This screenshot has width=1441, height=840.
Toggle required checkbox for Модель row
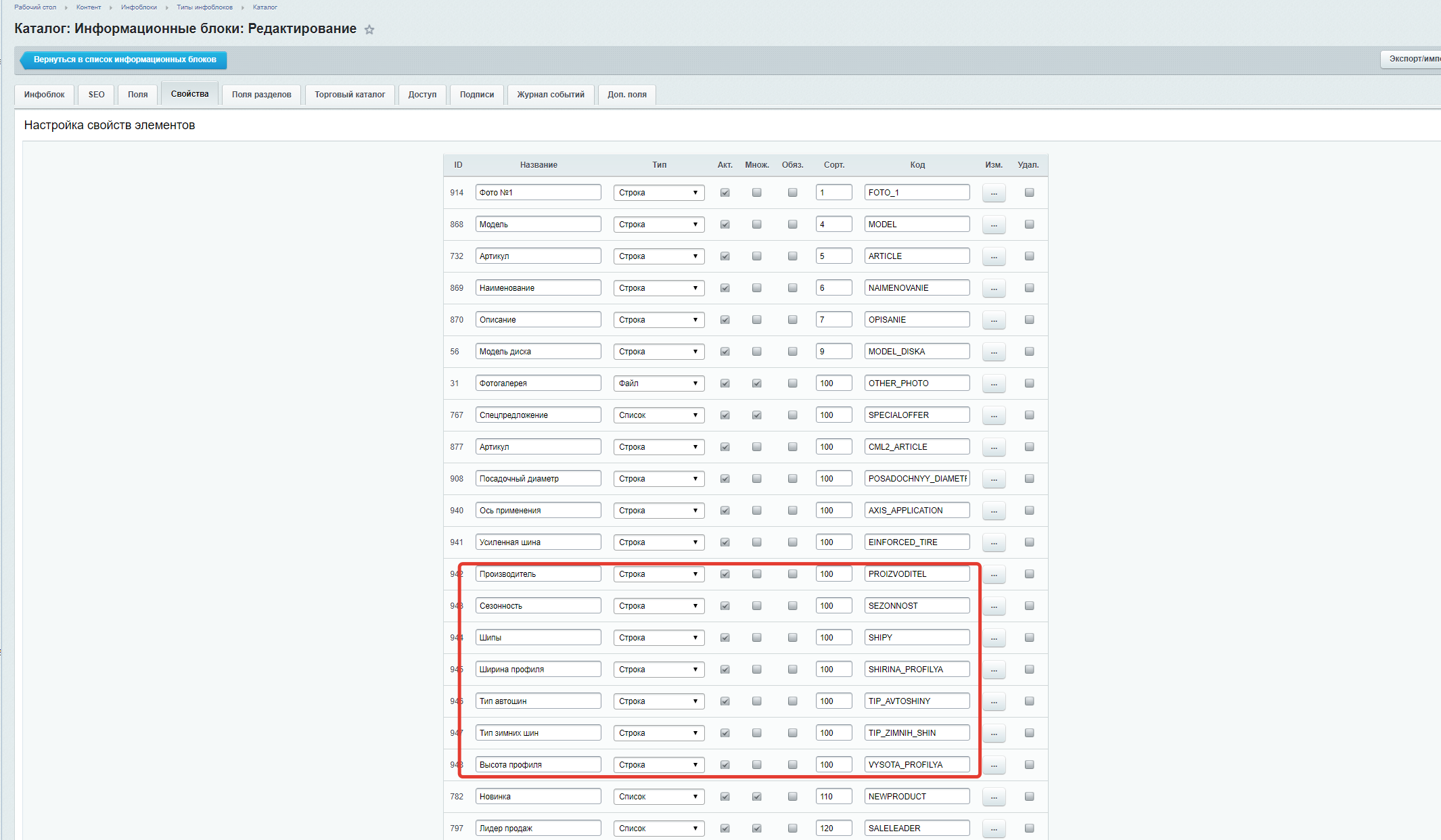click(792, 225)
